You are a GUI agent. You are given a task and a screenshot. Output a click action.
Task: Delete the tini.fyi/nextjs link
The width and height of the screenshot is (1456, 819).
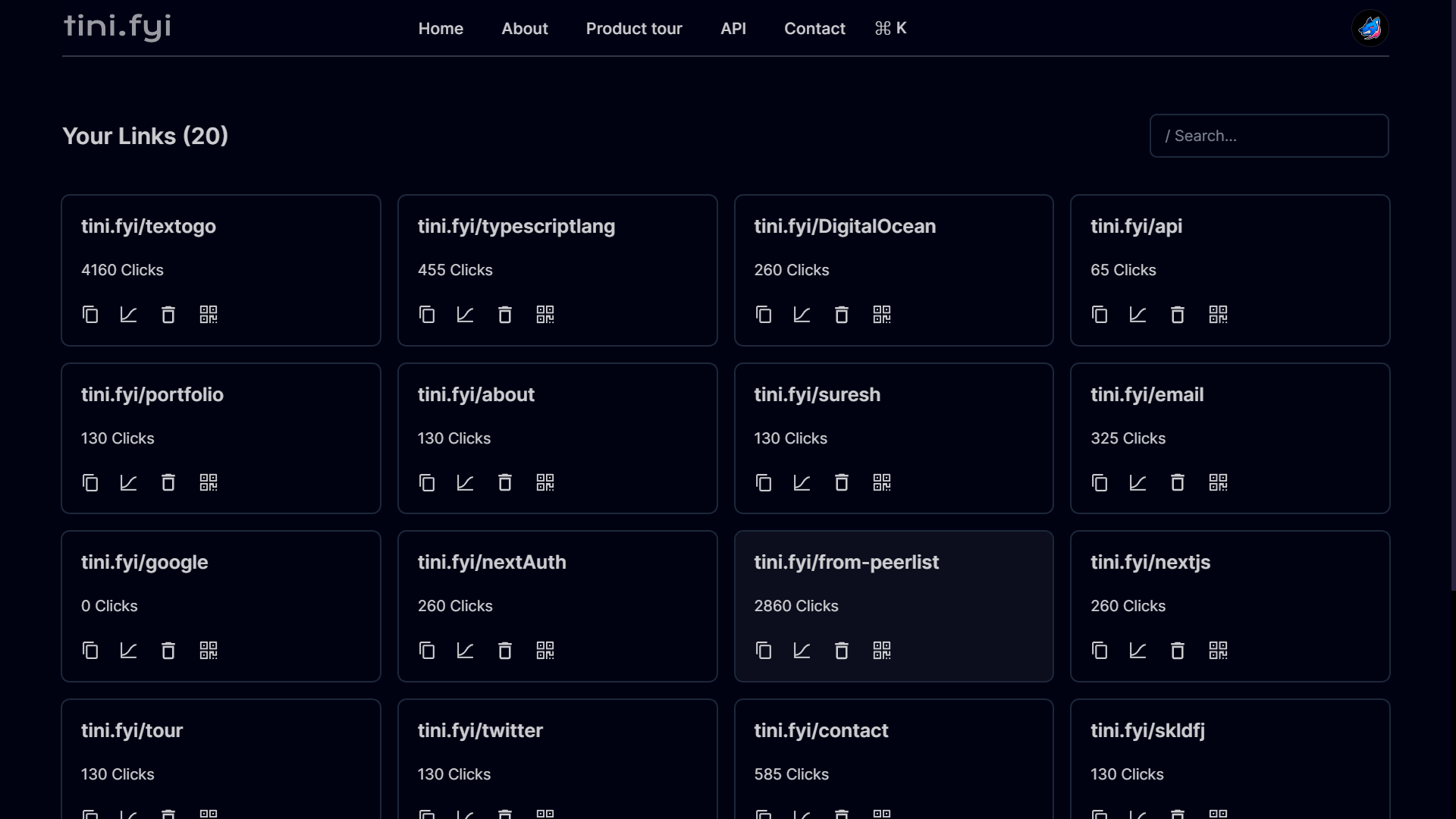(1178, 651)
